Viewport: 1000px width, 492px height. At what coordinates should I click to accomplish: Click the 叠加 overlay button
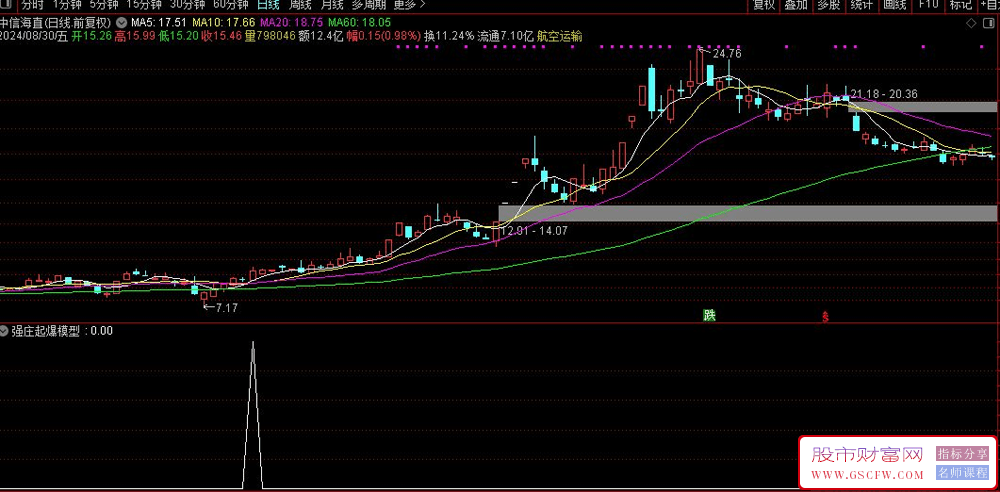[796, 5]
